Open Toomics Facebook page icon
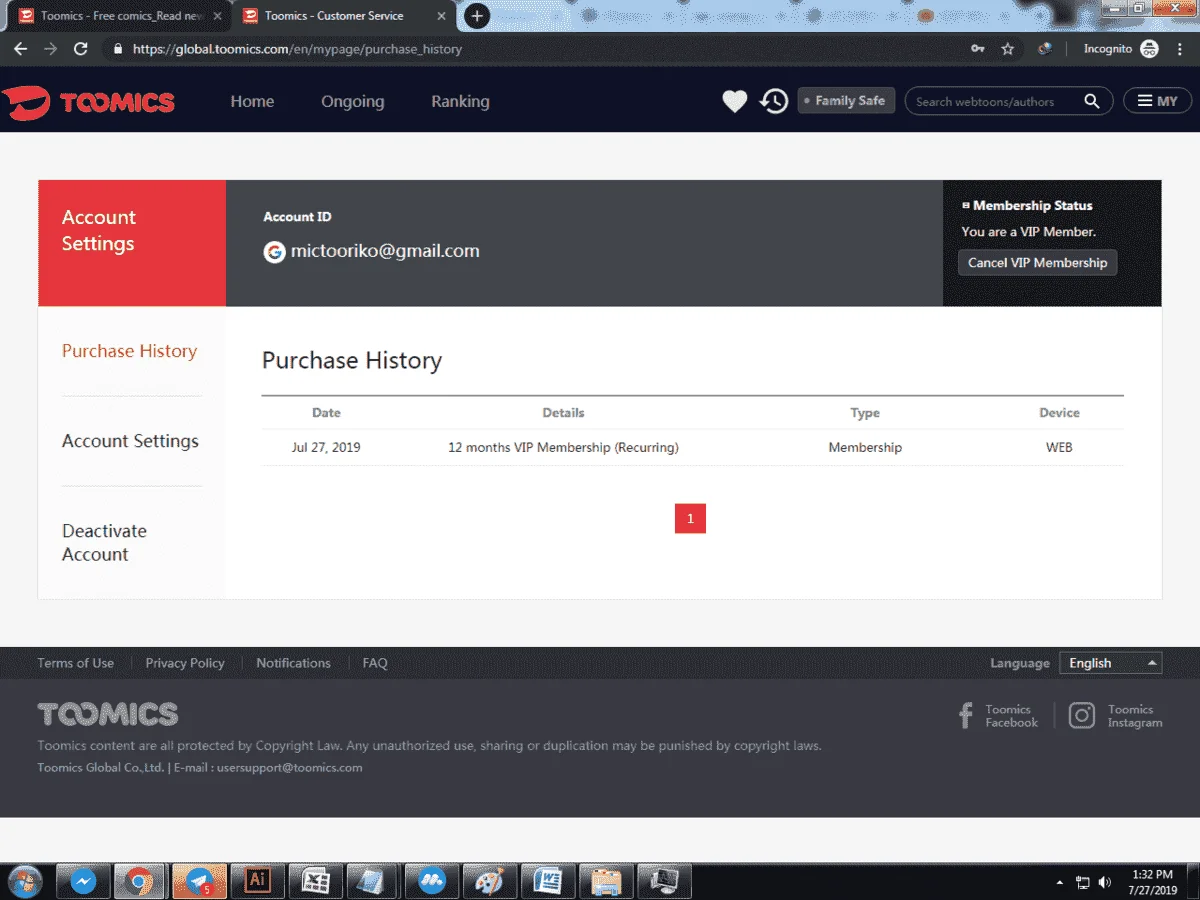The image size is (1200, 900). tap(966, 715)
